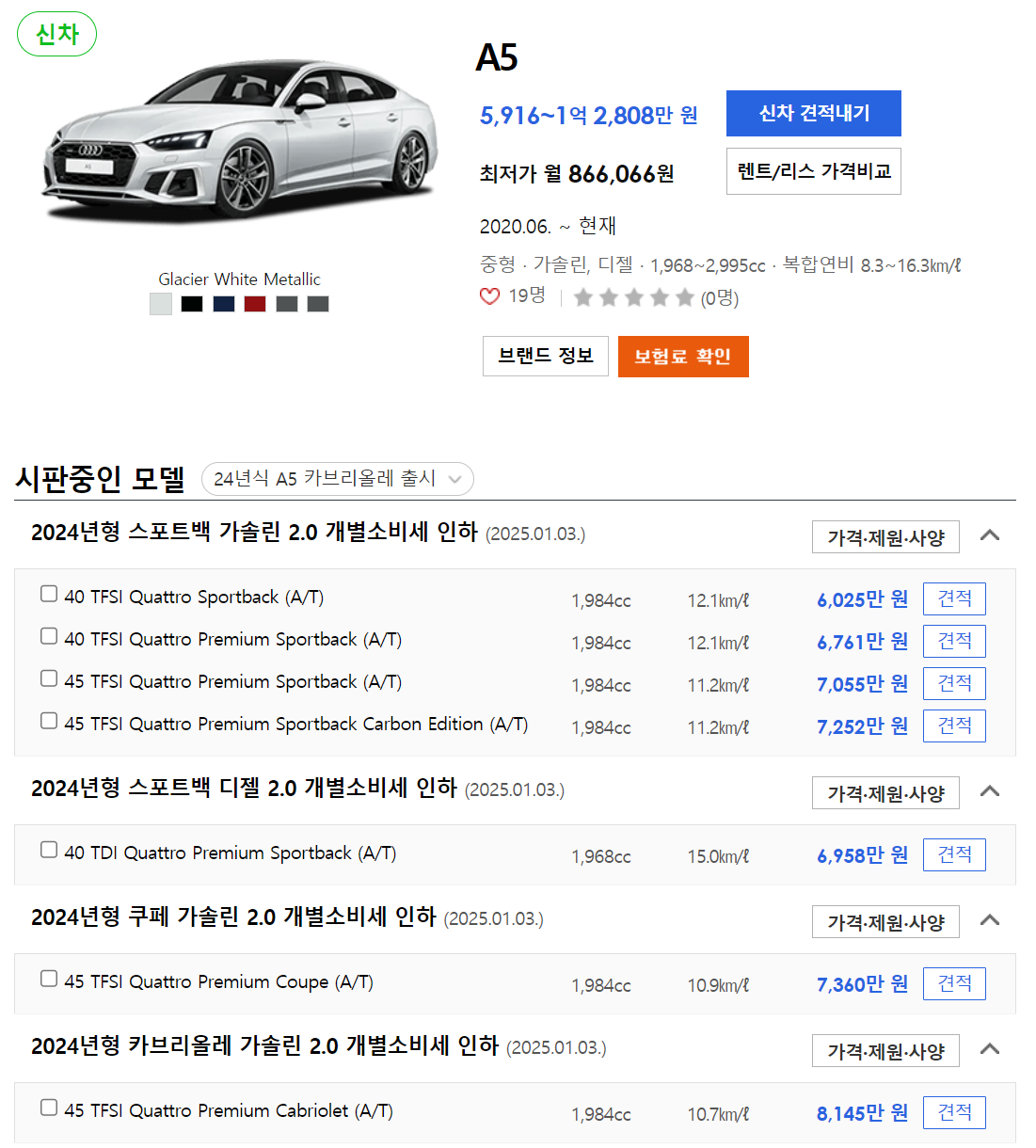Click 견적 for 7,055만 원 model
The height and width of the screenshot is (1148, 1036).
pos(954,683)
